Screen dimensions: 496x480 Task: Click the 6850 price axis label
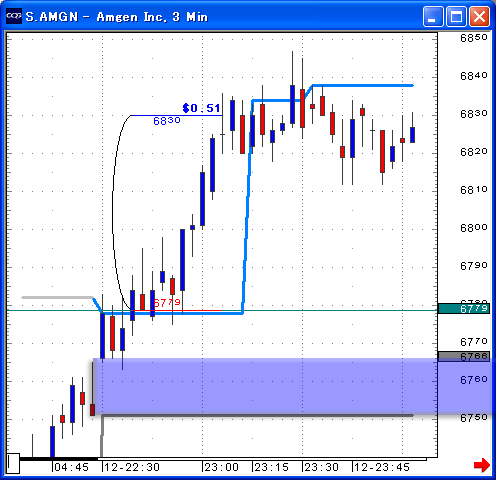pyautogui.click(x=474, y=38)
